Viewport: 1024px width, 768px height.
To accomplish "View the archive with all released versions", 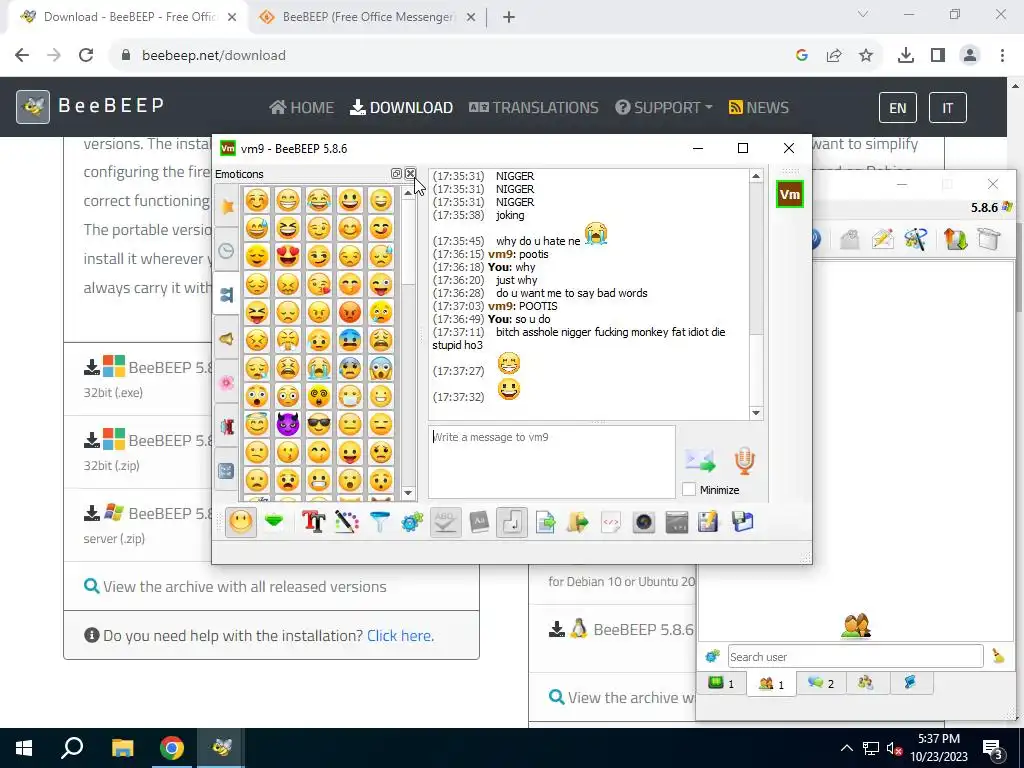I will 235,586.
